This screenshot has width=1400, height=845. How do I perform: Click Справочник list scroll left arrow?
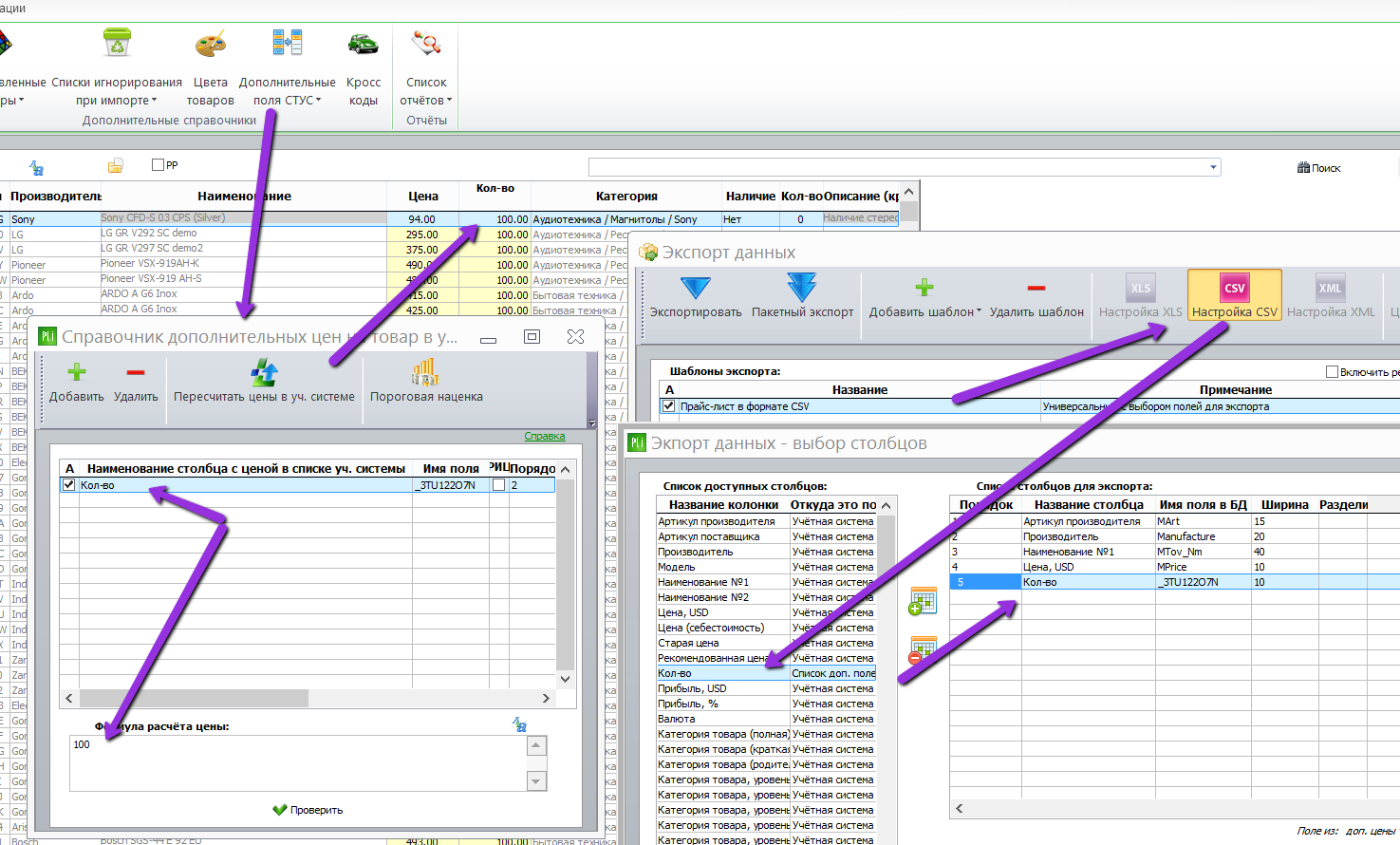coord(68,698)
